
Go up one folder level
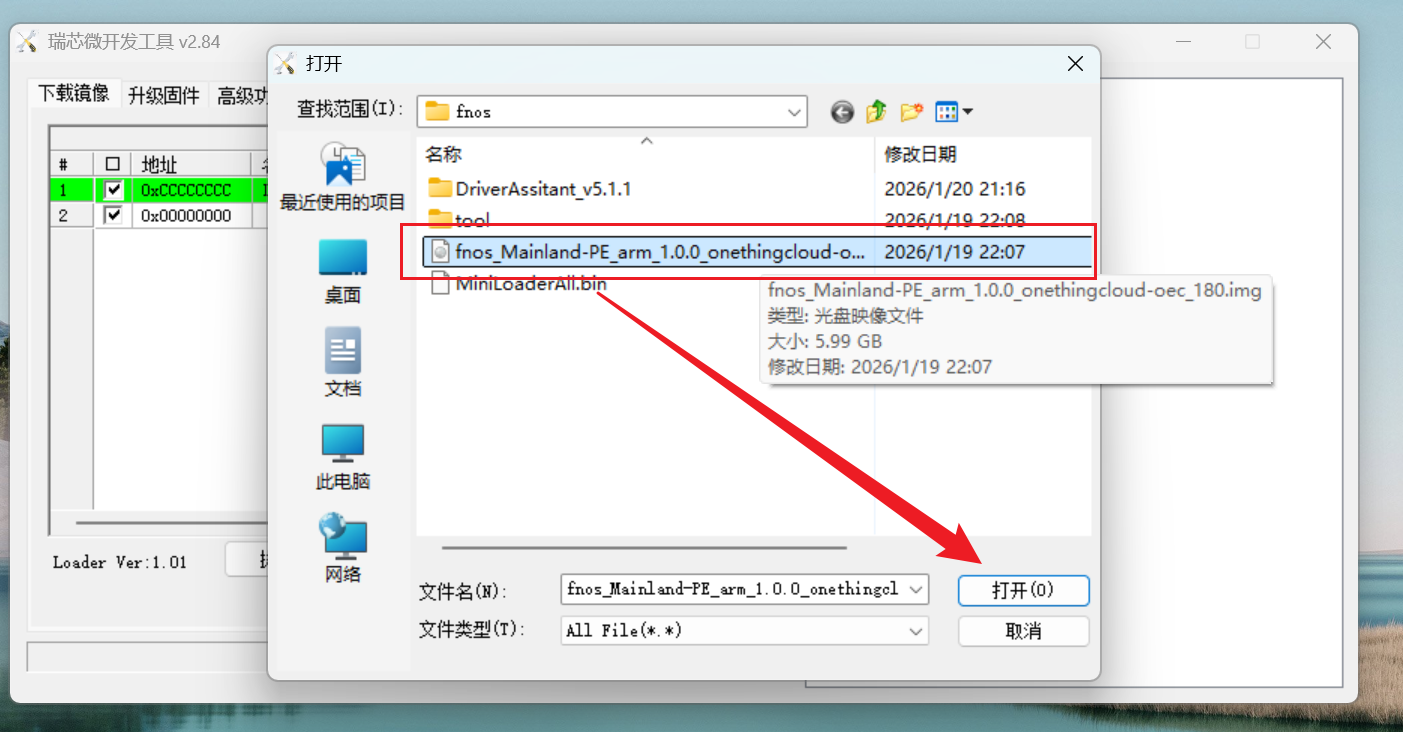(x=876, y=112)
